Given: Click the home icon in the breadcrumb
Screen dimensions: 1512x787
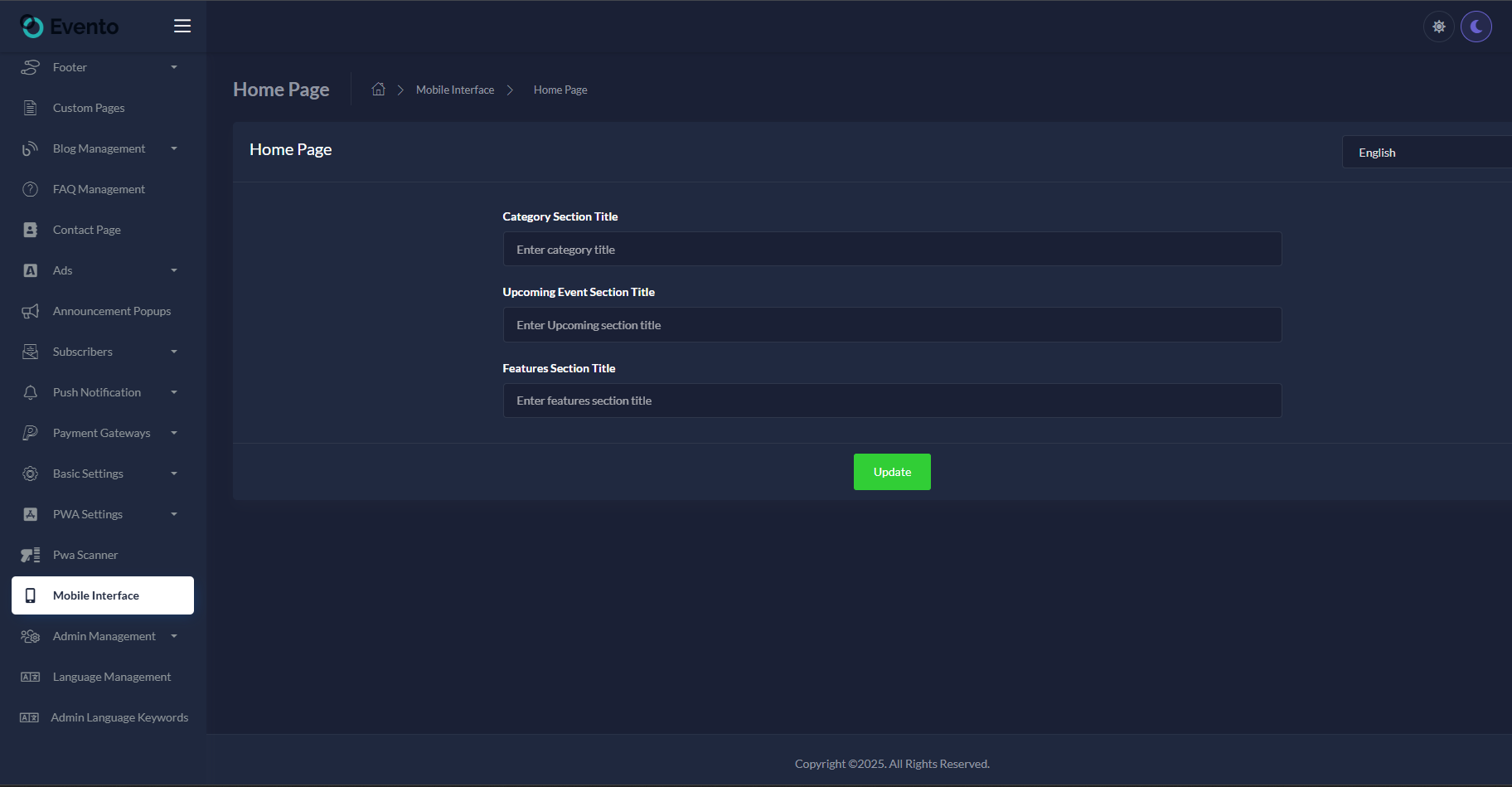Looking at the screenshot, I should pyautogui.click(x=378, y=89).
